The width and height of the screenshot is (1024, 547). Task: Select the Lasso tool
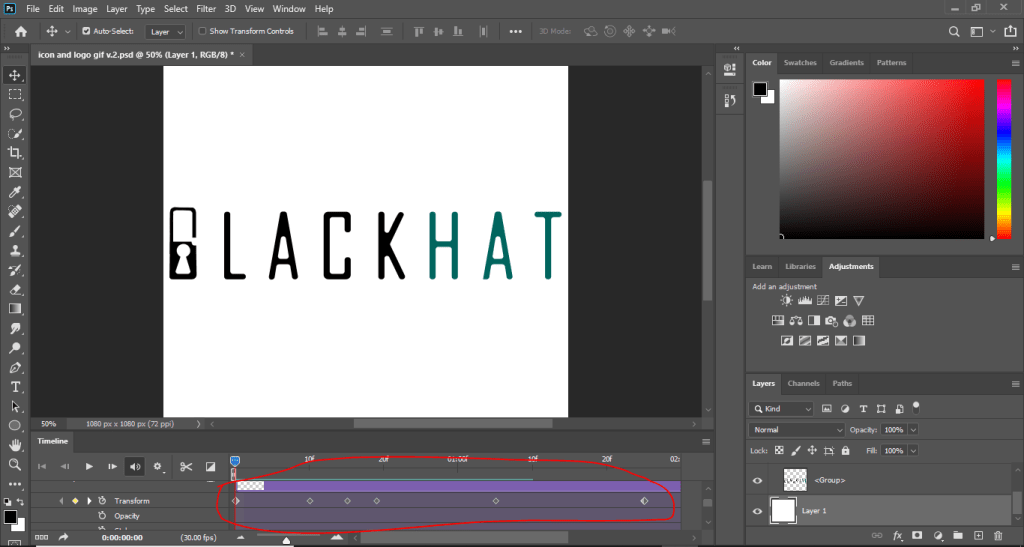(15, 114)
